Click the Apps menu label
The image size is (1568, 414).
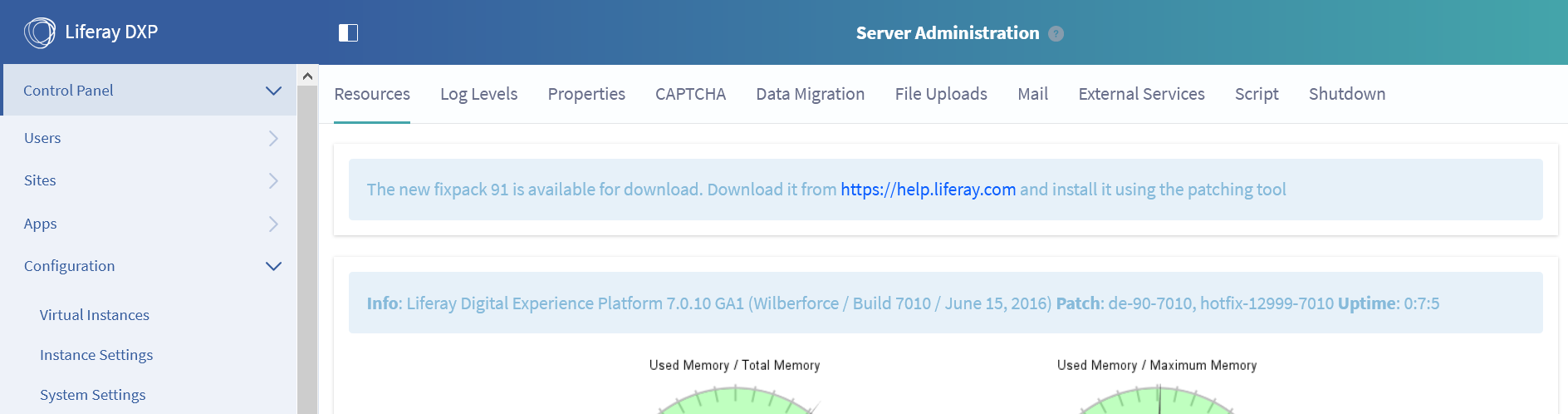[x=41, y=224]
